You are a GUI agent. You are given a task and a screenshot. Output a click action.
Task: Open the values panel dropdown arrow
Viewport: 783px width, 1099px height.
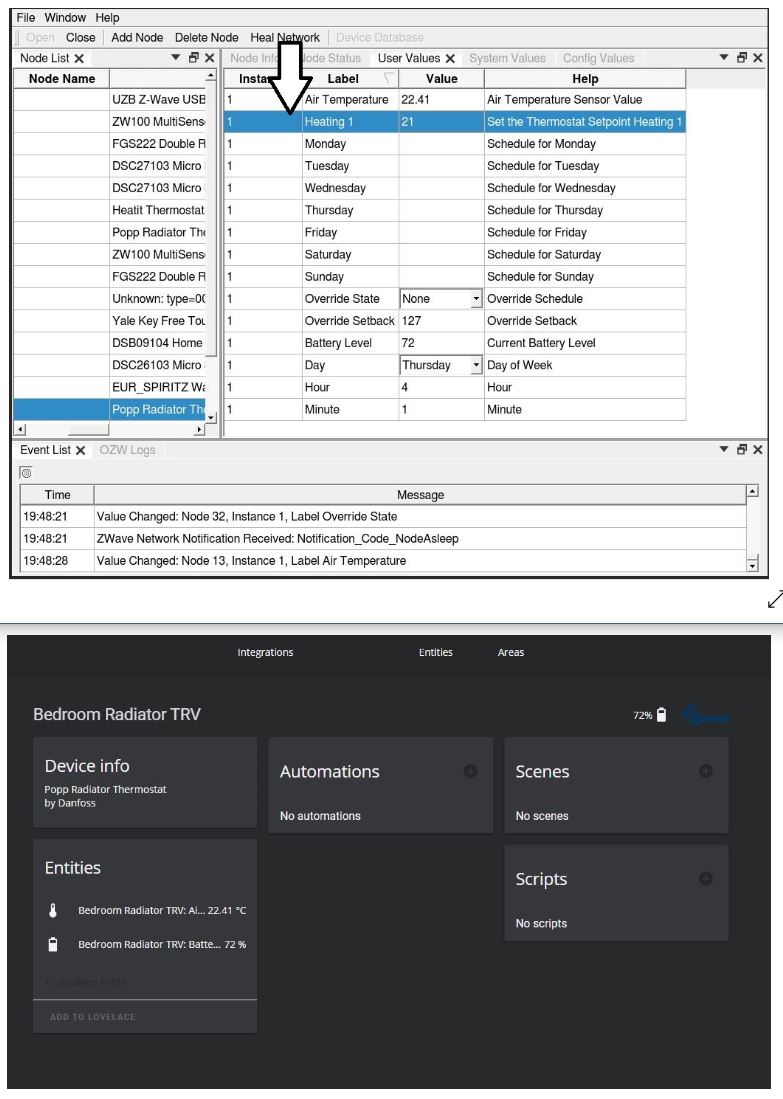click(724, 57)
